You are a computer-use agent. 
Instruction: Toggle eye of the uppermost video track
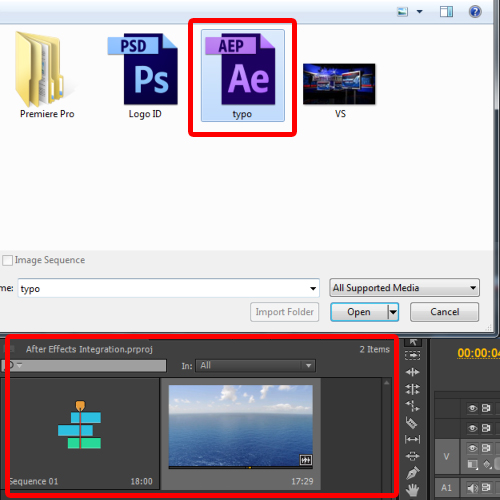472,408
